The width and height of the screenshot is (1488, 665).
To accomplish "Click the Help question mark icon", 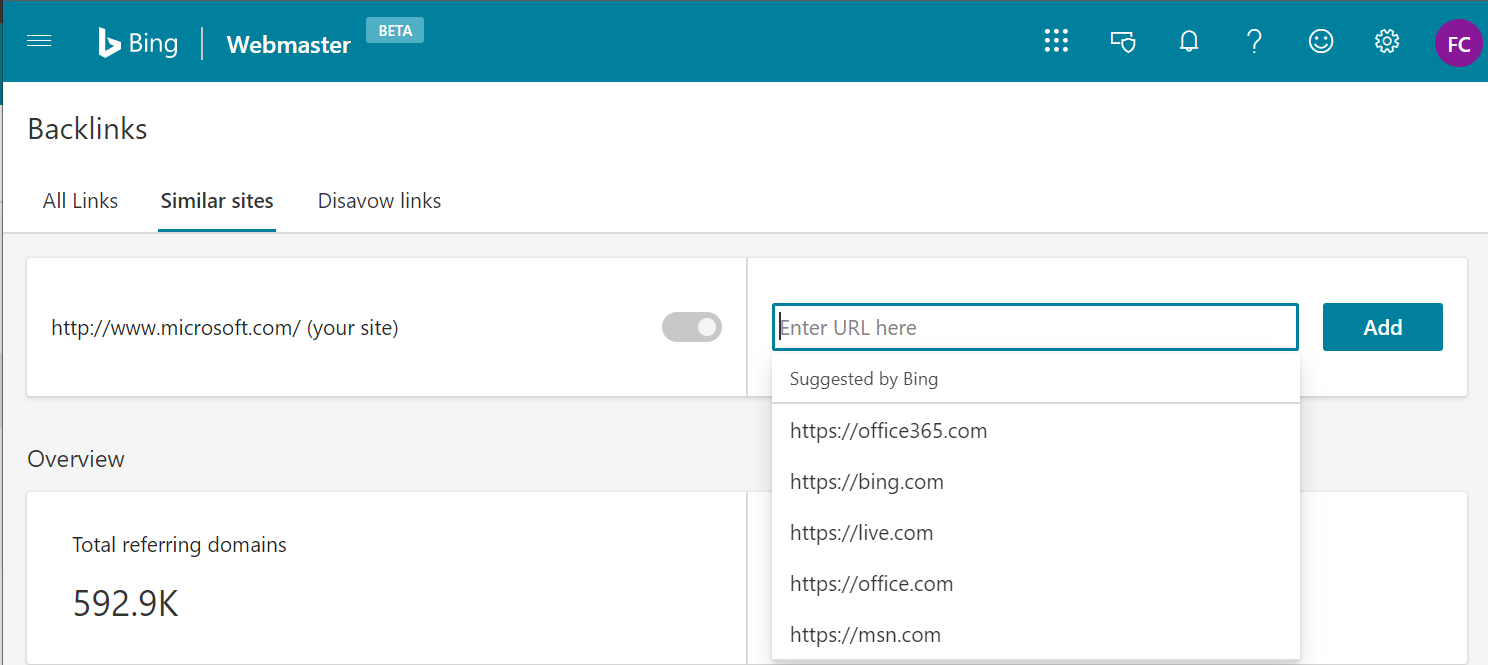I will 1254,41.
